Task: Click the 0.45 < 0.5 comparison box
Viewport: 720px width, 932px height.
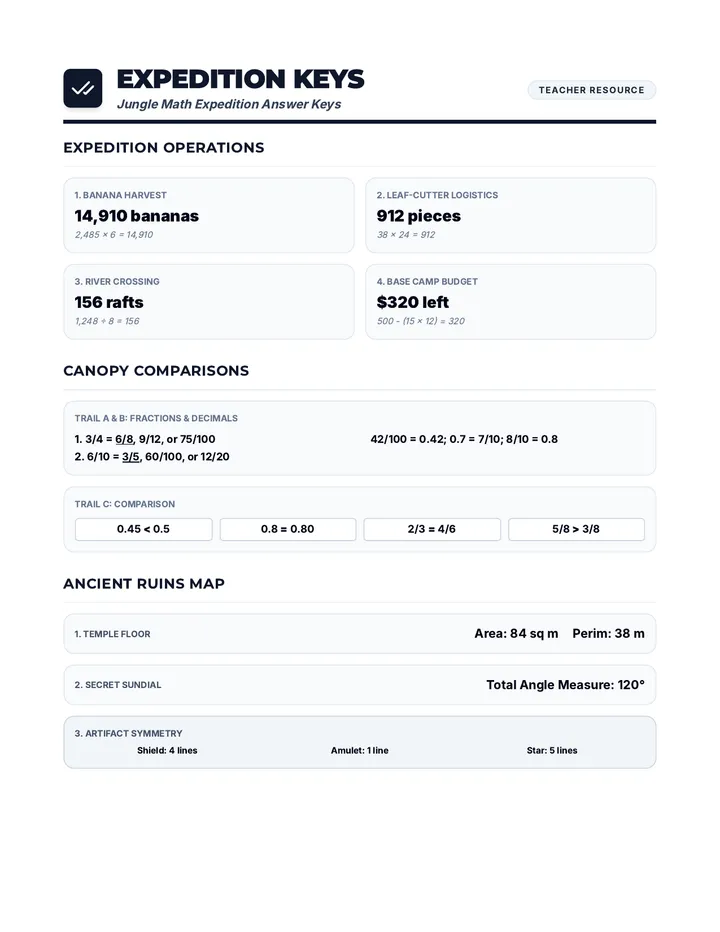Action: click(x=143, y=529)
